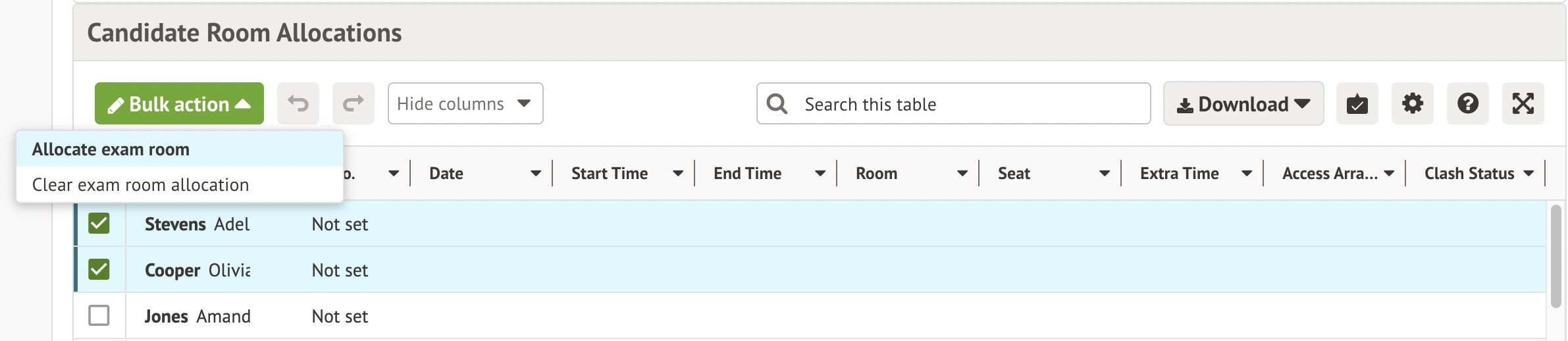Choose Clear exam room allocation option

(x=140, y=185)
